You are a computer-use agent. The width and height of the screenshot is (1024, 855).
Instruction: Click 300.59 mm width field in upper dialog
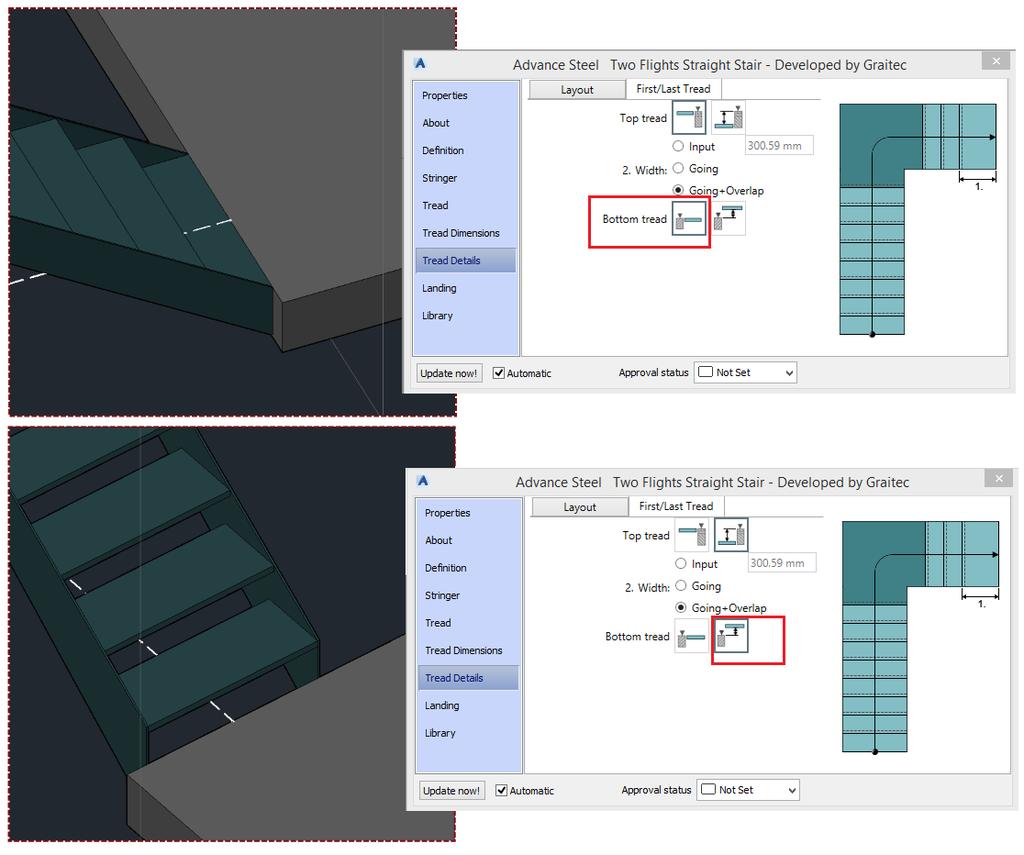click(778, 146)
